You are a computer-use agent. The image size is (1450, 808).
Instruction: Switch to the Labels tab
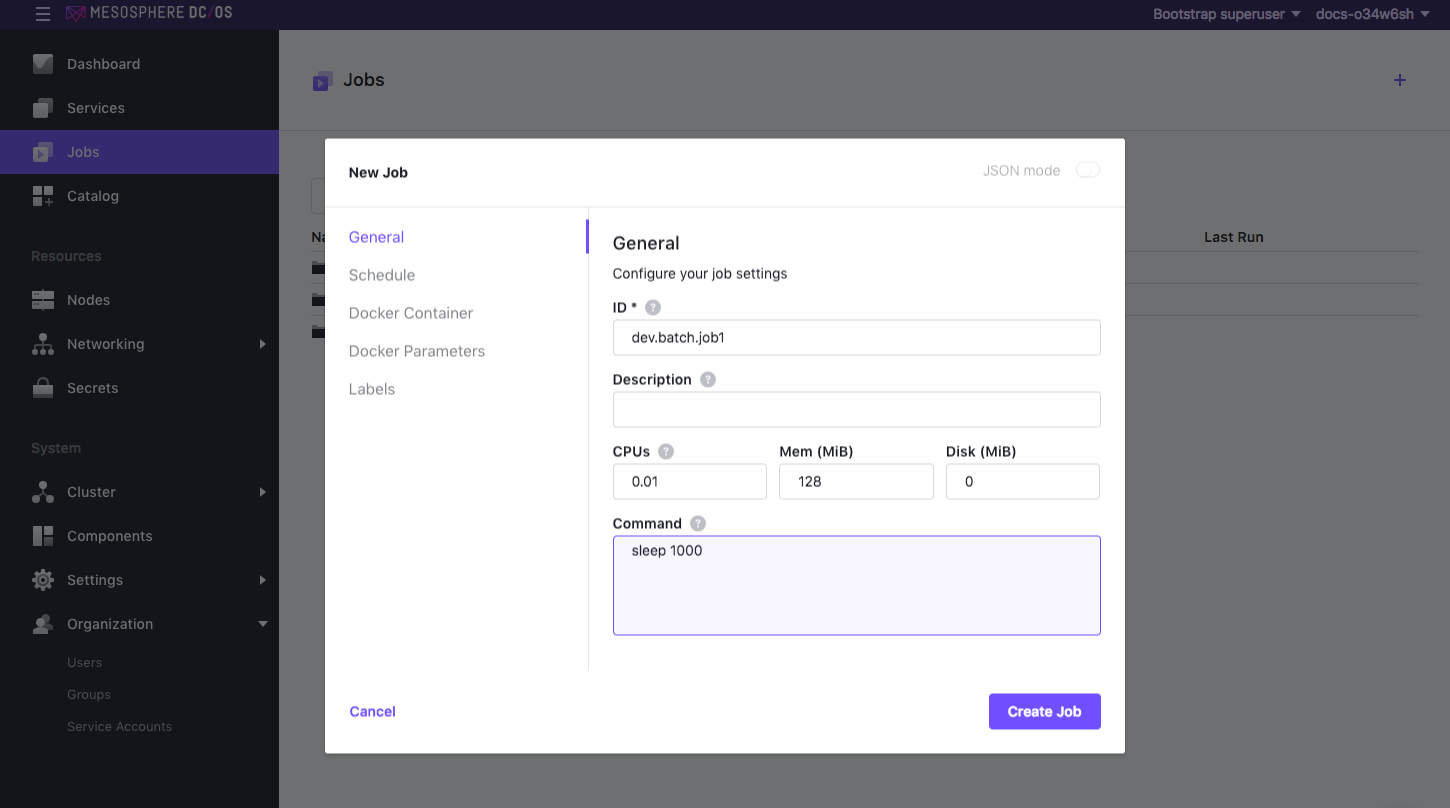[x=372, y=389]
